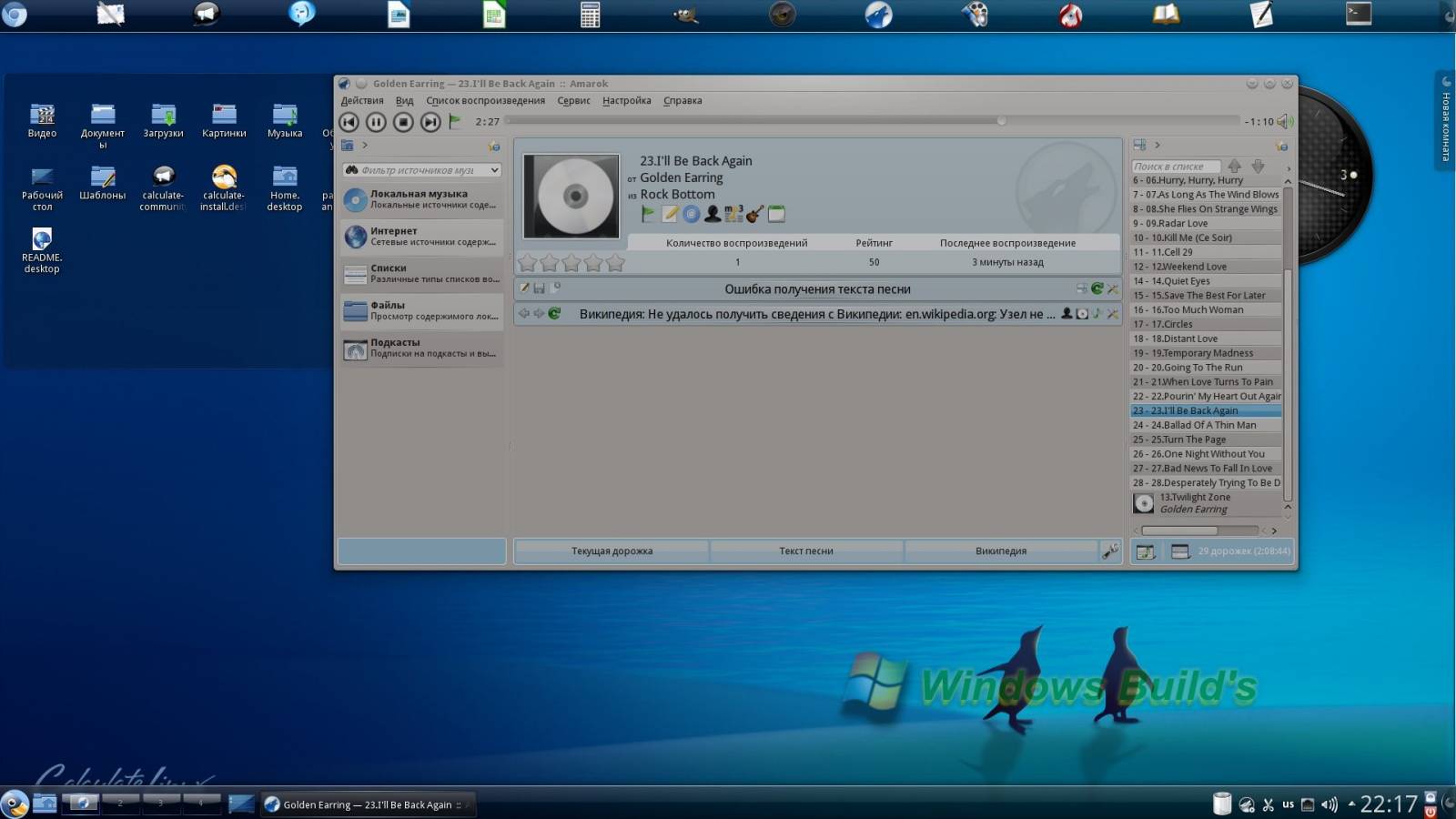This screenshot has width=1456, height=819.
Task: Select track 09.Radar Love in playlist
Action: [x=1206, y=223]
